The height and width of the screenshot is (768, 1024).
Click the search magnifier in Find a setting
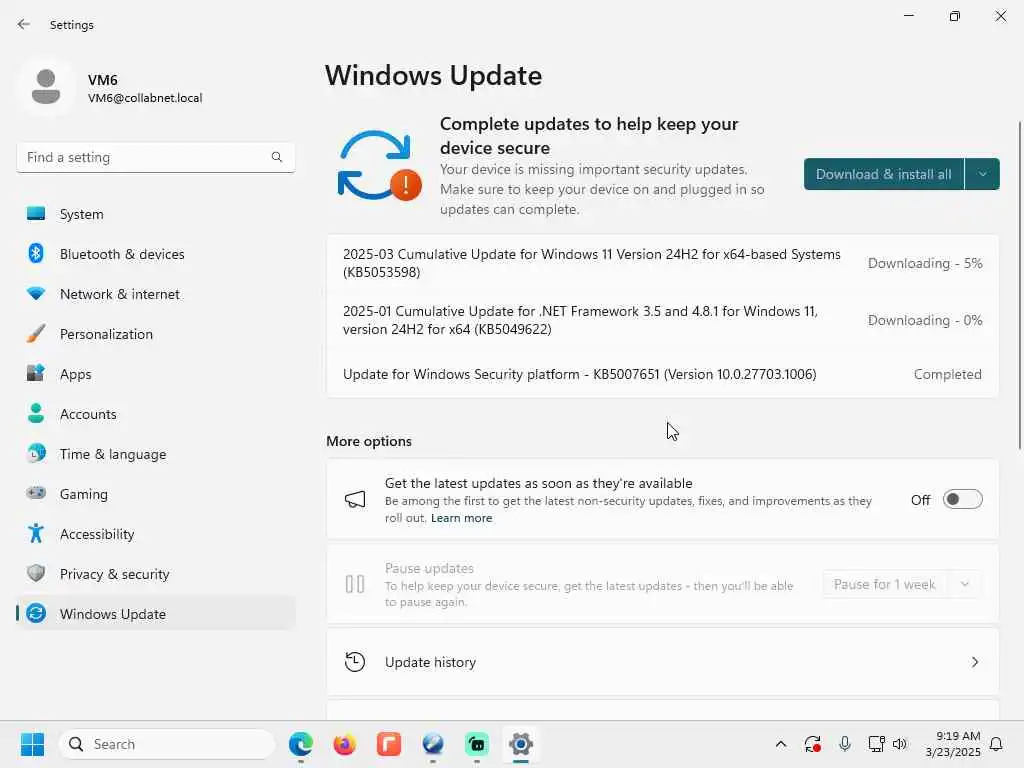tap(277, 157)
